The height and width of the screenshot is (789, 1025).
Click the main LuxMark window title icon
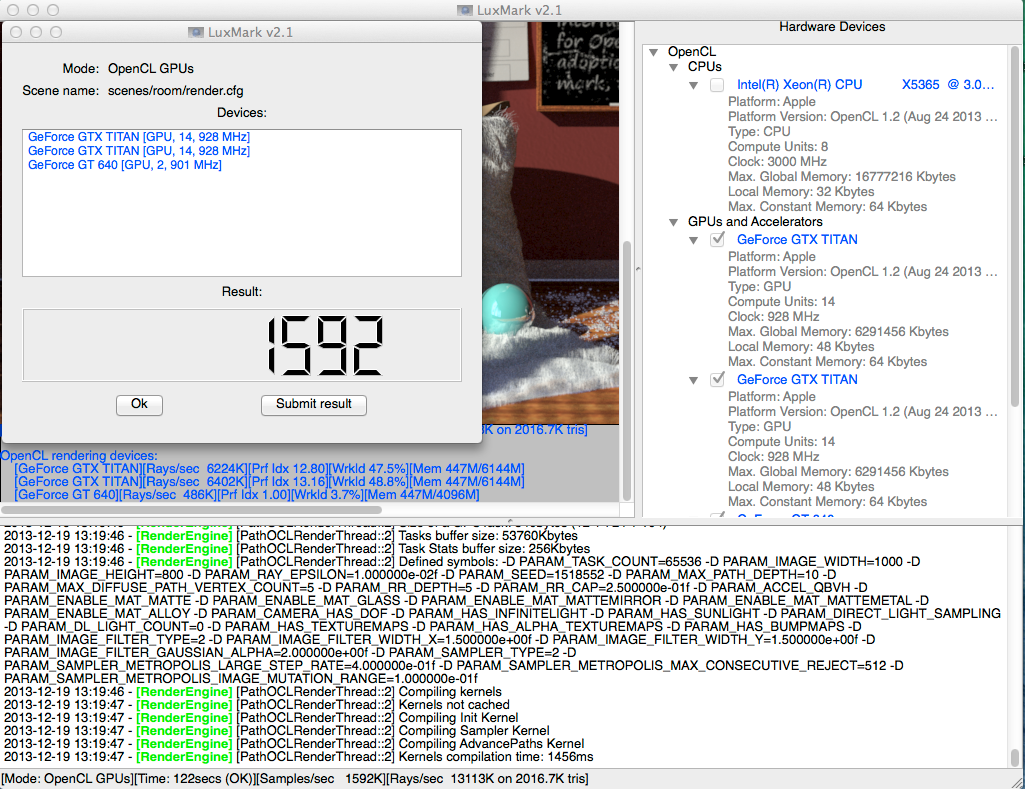click(465, 10)
